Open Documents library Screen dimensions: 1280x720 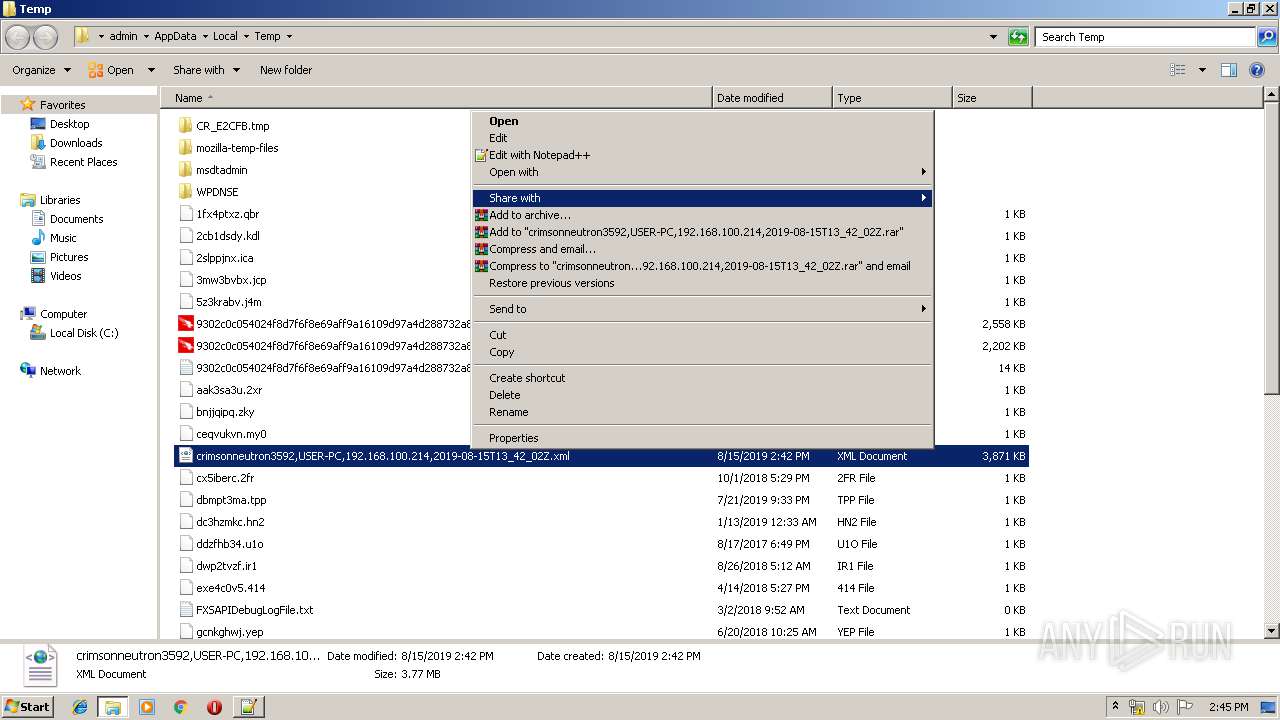pyautogui.click(x=76, y=219)
